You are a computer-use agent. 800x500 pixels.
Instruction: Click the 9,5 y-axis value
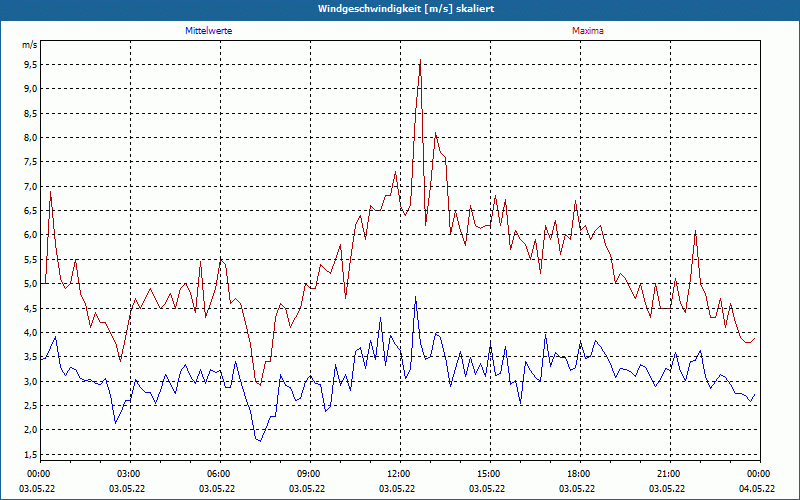(x=31, y=64)
